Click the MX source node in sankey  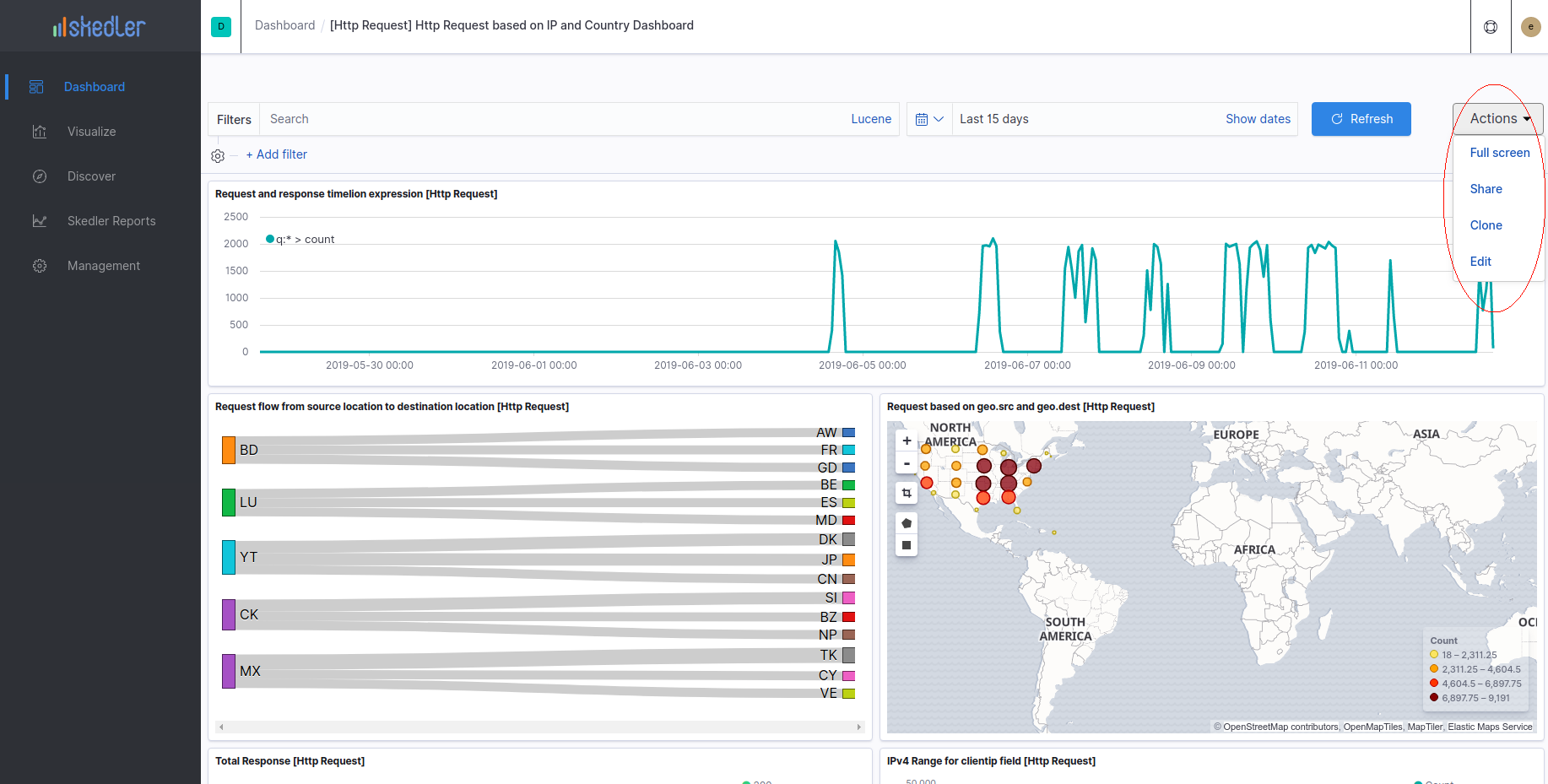[x=229, y=671]
